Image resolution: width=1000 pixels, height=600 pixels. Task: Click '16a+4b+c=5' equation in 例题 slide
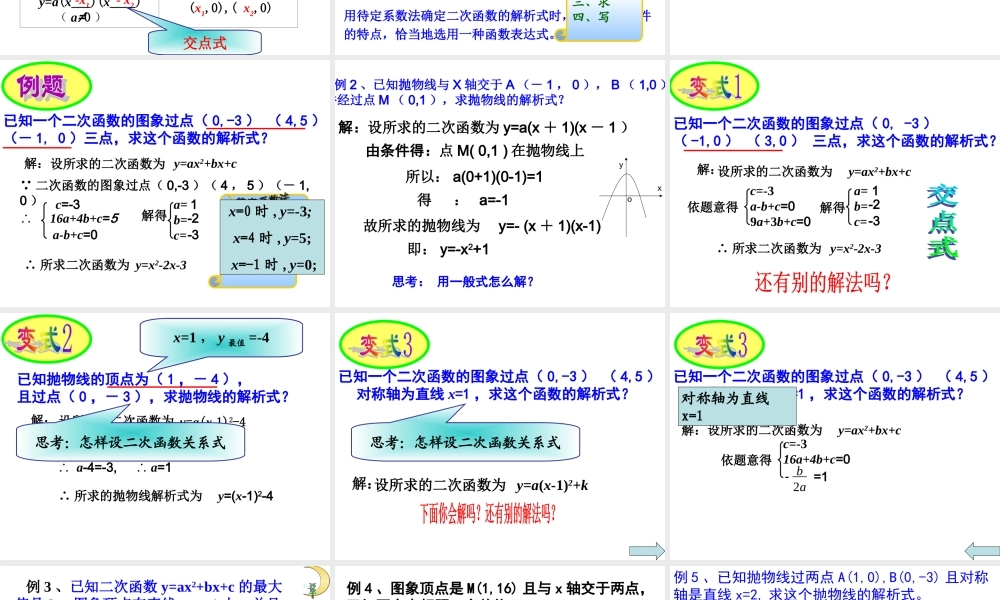[84, 219]
